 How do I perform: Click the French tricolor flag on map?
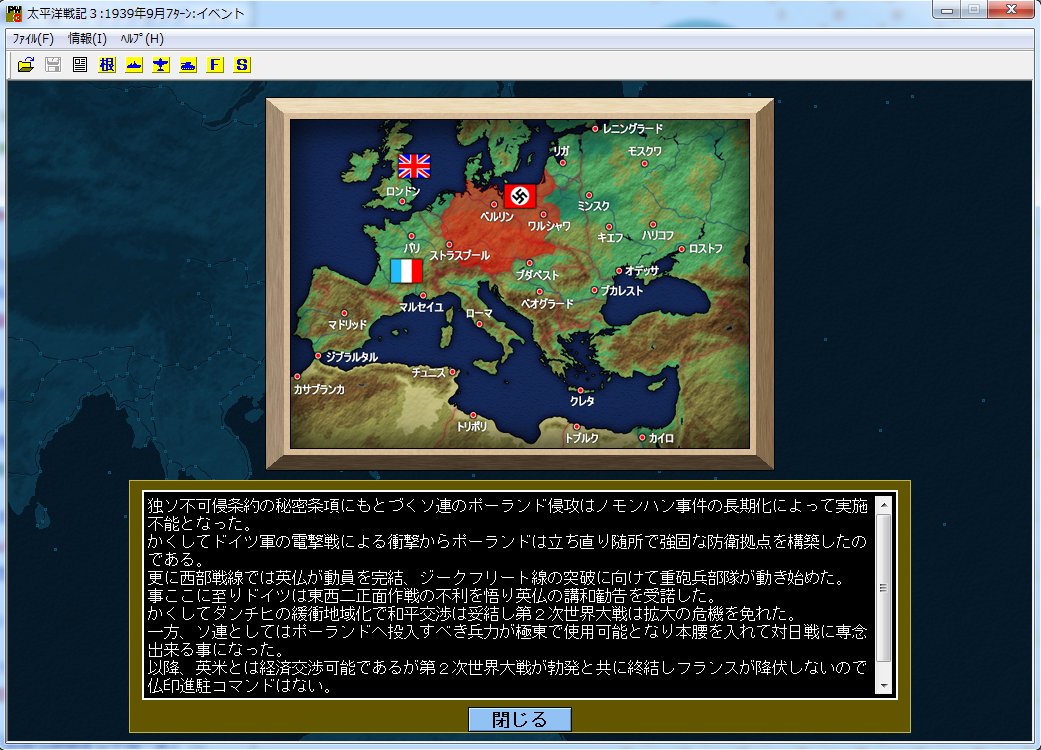(407, 271)
